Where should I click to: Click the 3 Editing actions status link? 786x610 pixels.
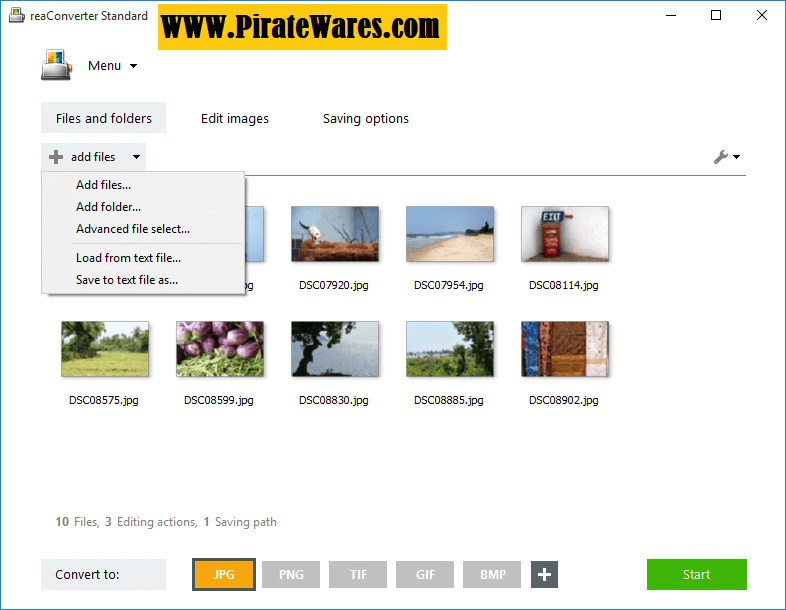point(151,522)
